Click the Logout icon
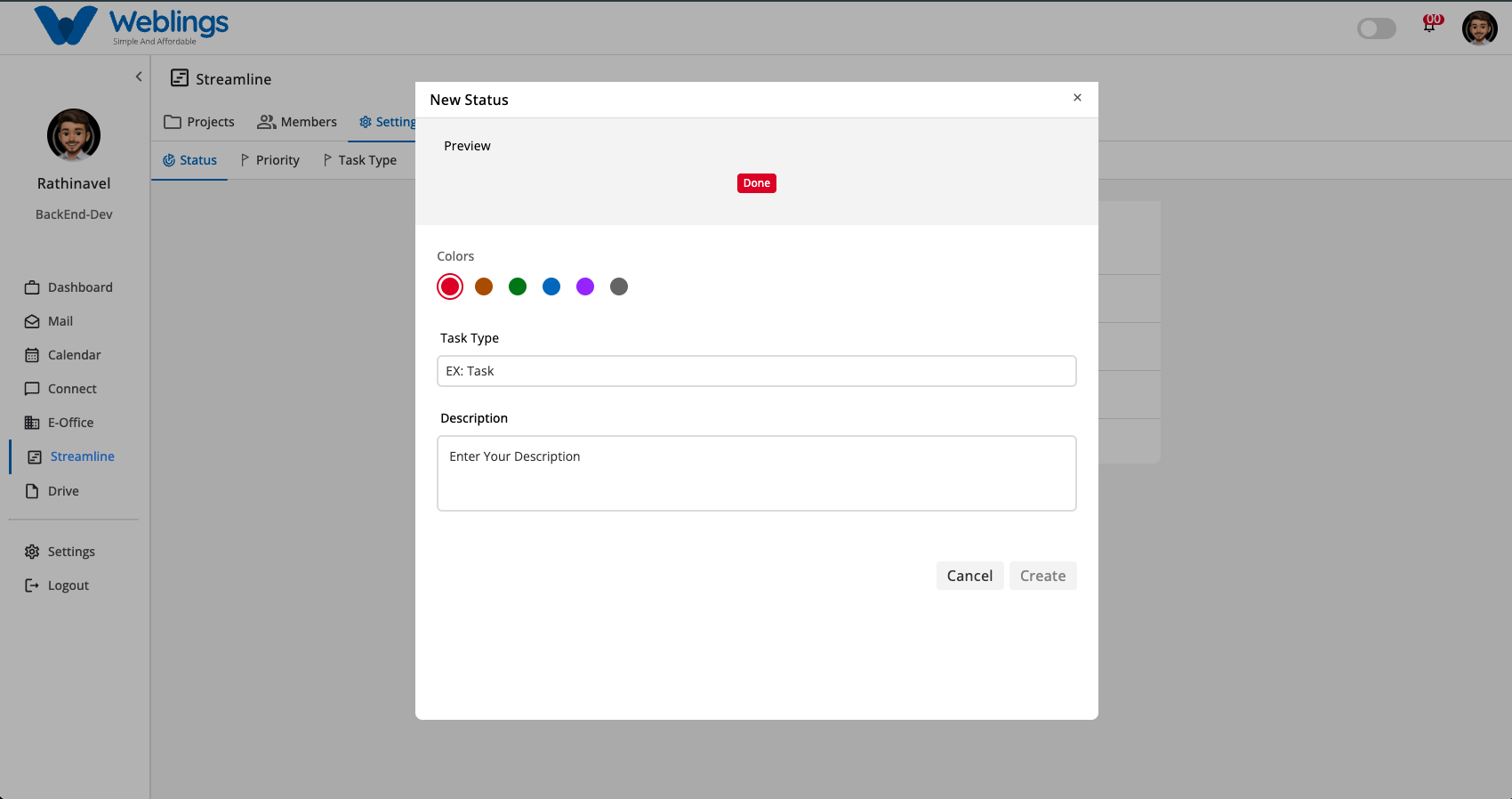1512x799 pixels. coord(32,585)
